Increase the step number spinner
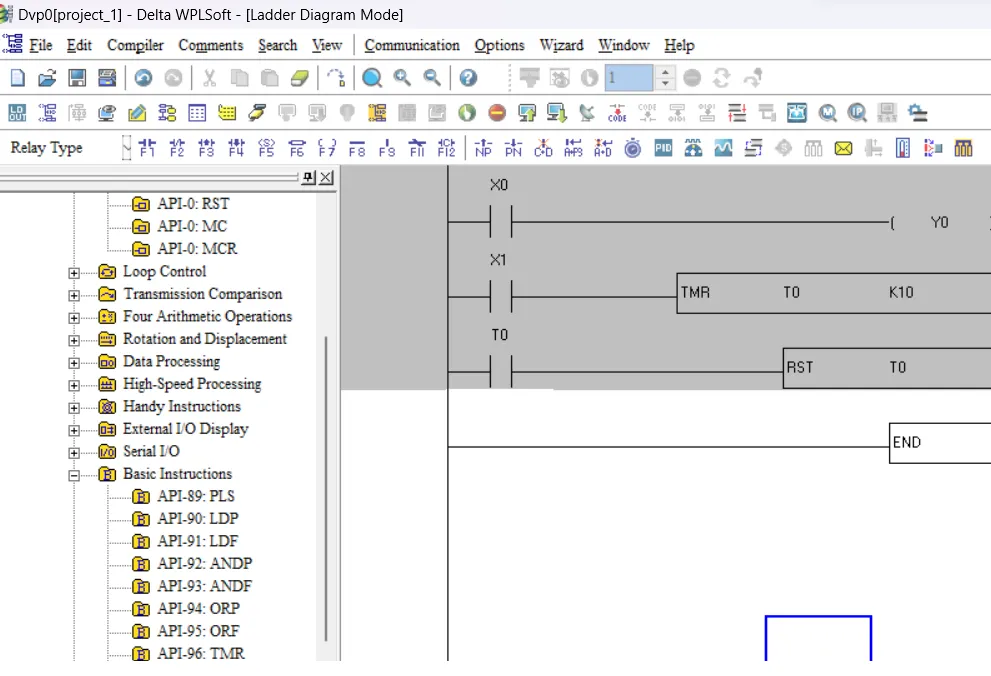This screenshot has width=991, height=676. (664, 71)
